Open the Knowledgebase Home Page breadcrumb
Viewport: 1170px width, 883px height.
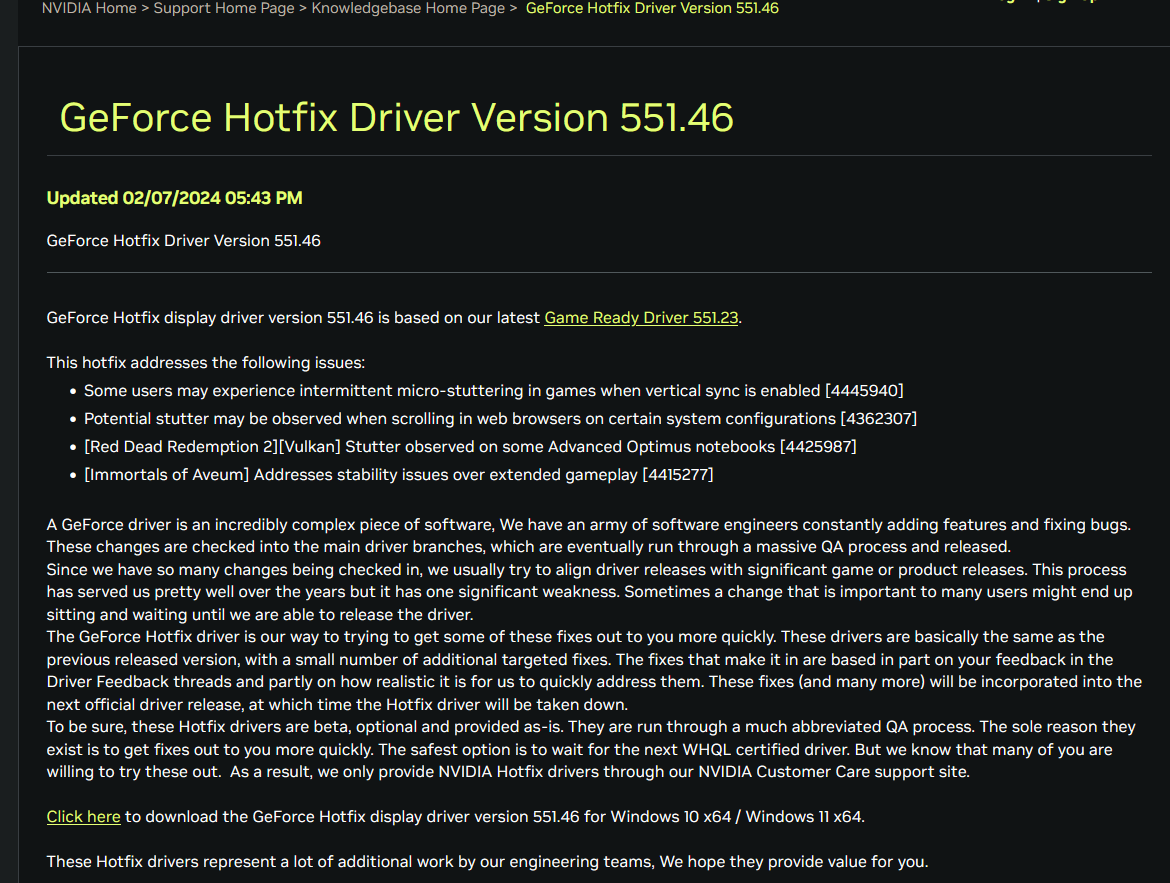(x=408, y=8)
